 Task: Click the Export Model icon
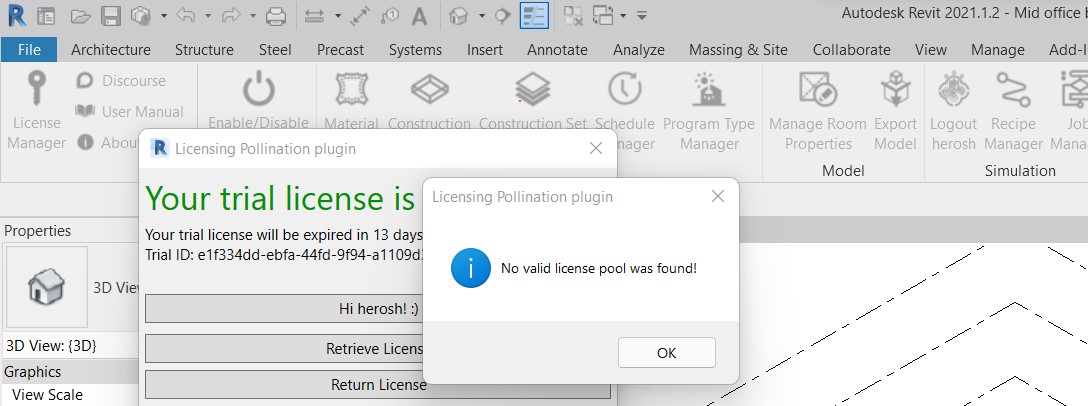point(896,90)
